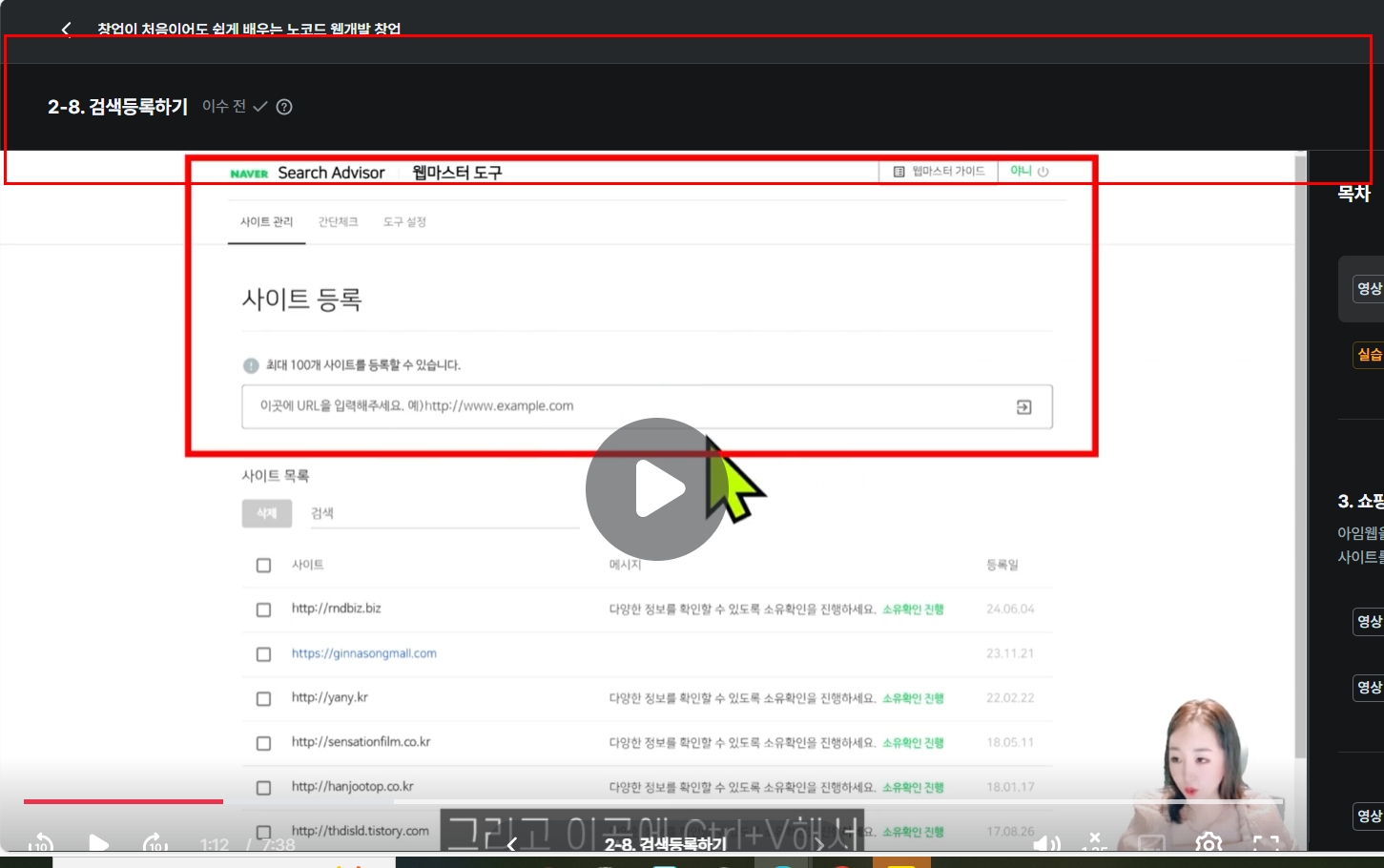The width and height of the screenshot is (1384, 868).
Task: Click the info icon beside 최대 100개 사이트
Action: point(251,365)
